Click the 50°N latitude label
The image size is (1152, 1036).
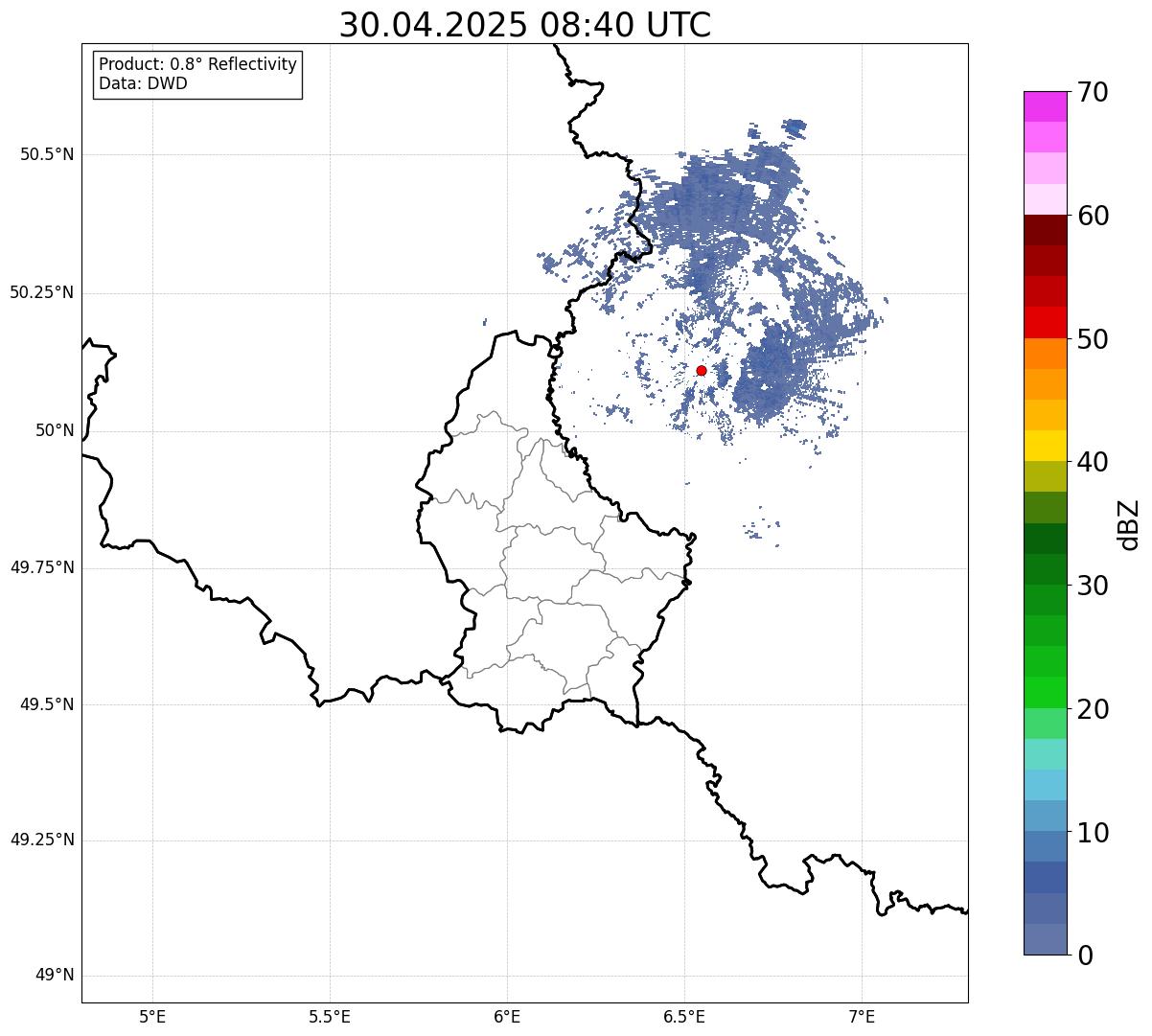[55, 431]
